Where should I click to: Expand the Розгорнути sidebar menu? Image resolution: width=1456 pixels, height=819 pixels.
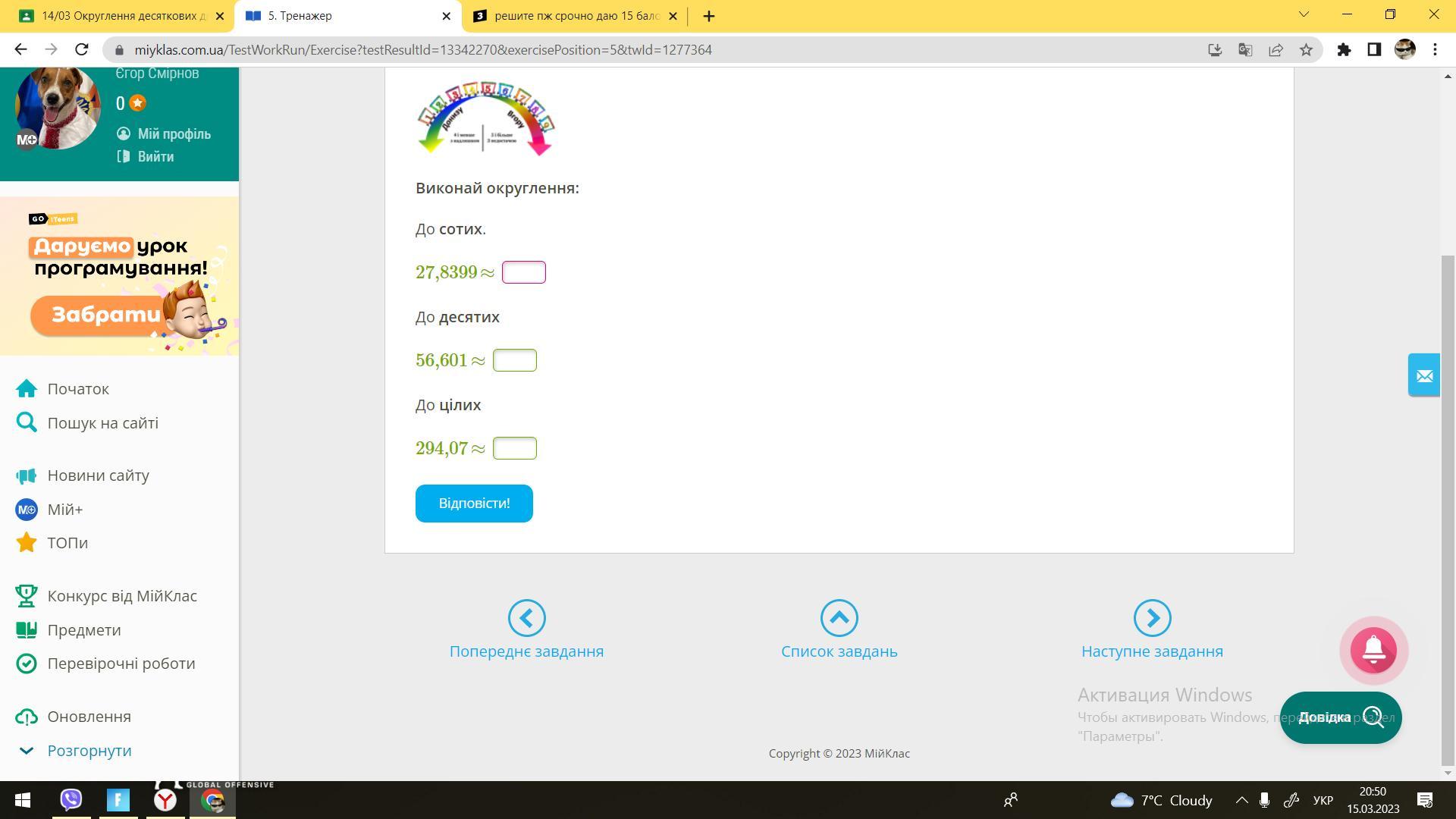pyautogui.click(x=89, y=751)
